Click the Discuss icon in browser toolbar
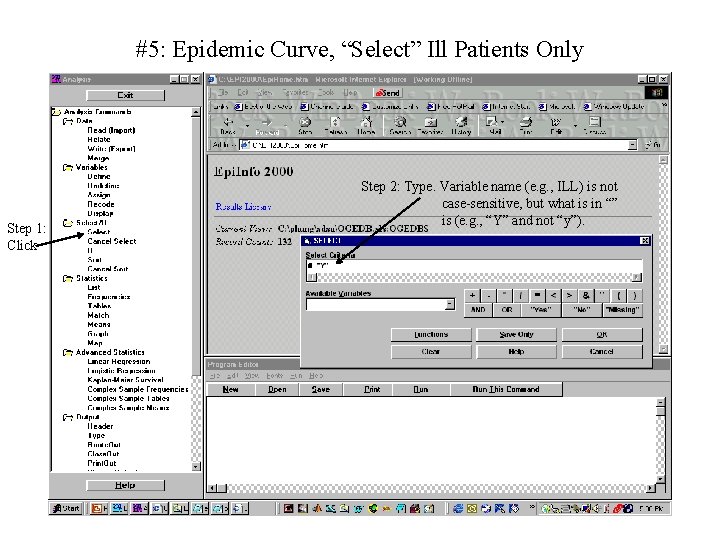Image resolution: width=720 pixels, height=540 pixels. 595,125
